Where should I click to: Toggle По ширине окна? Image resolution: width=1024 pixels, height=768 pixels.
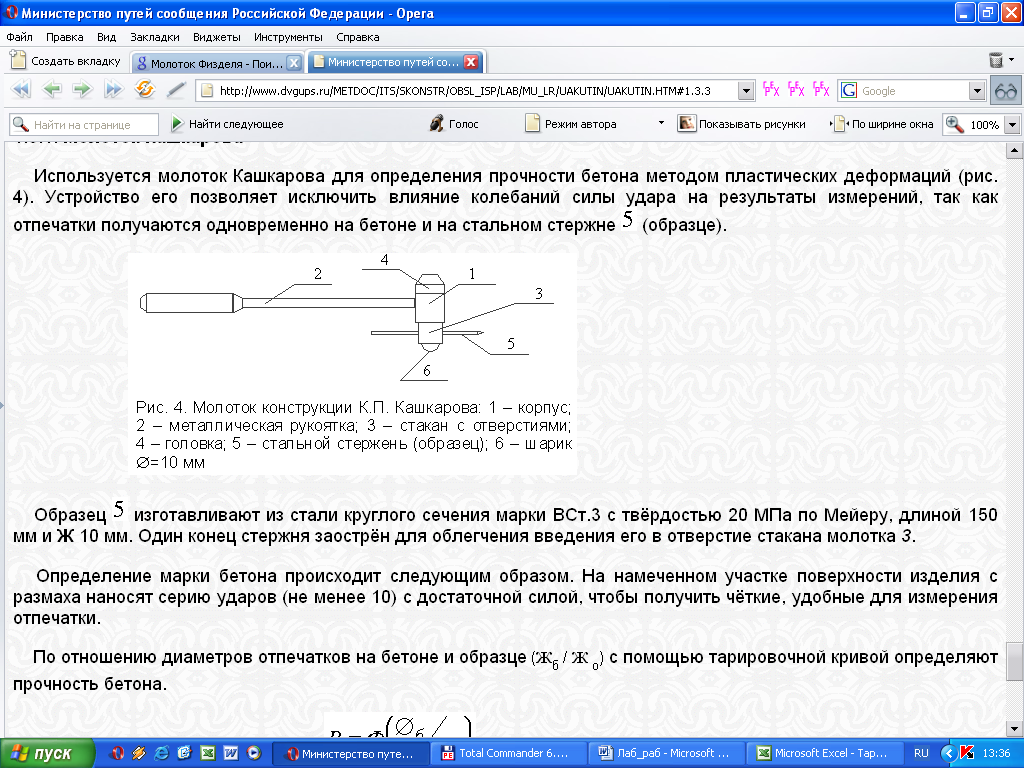coord(881,124)
